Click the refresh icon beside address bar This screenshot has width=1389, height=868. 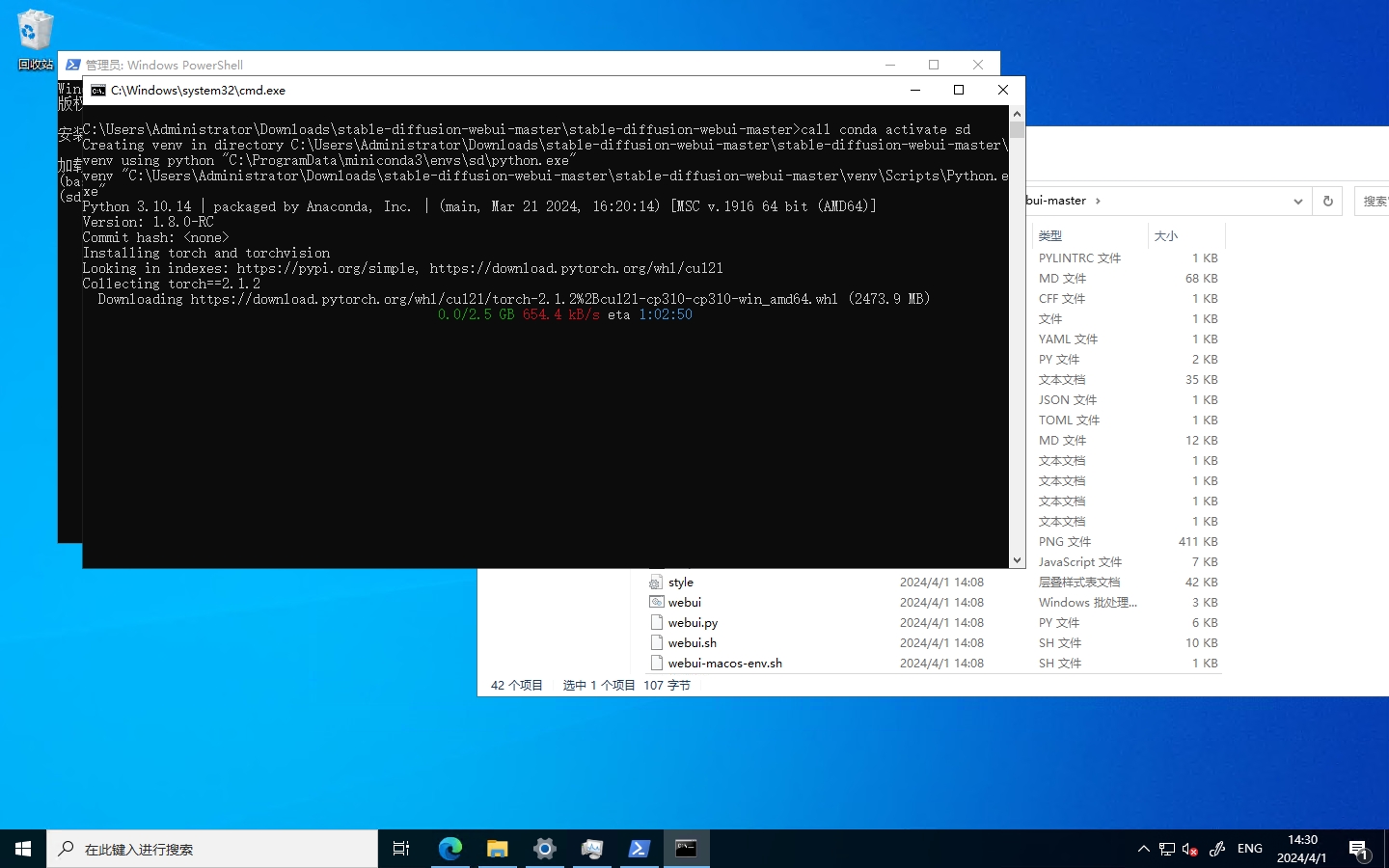point(1327,201)
